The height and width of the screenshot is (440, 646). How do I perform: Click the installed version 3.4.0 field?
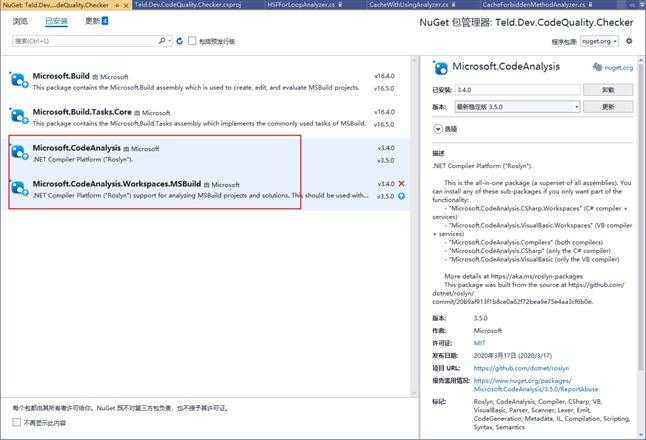click(x=517, y=90)
